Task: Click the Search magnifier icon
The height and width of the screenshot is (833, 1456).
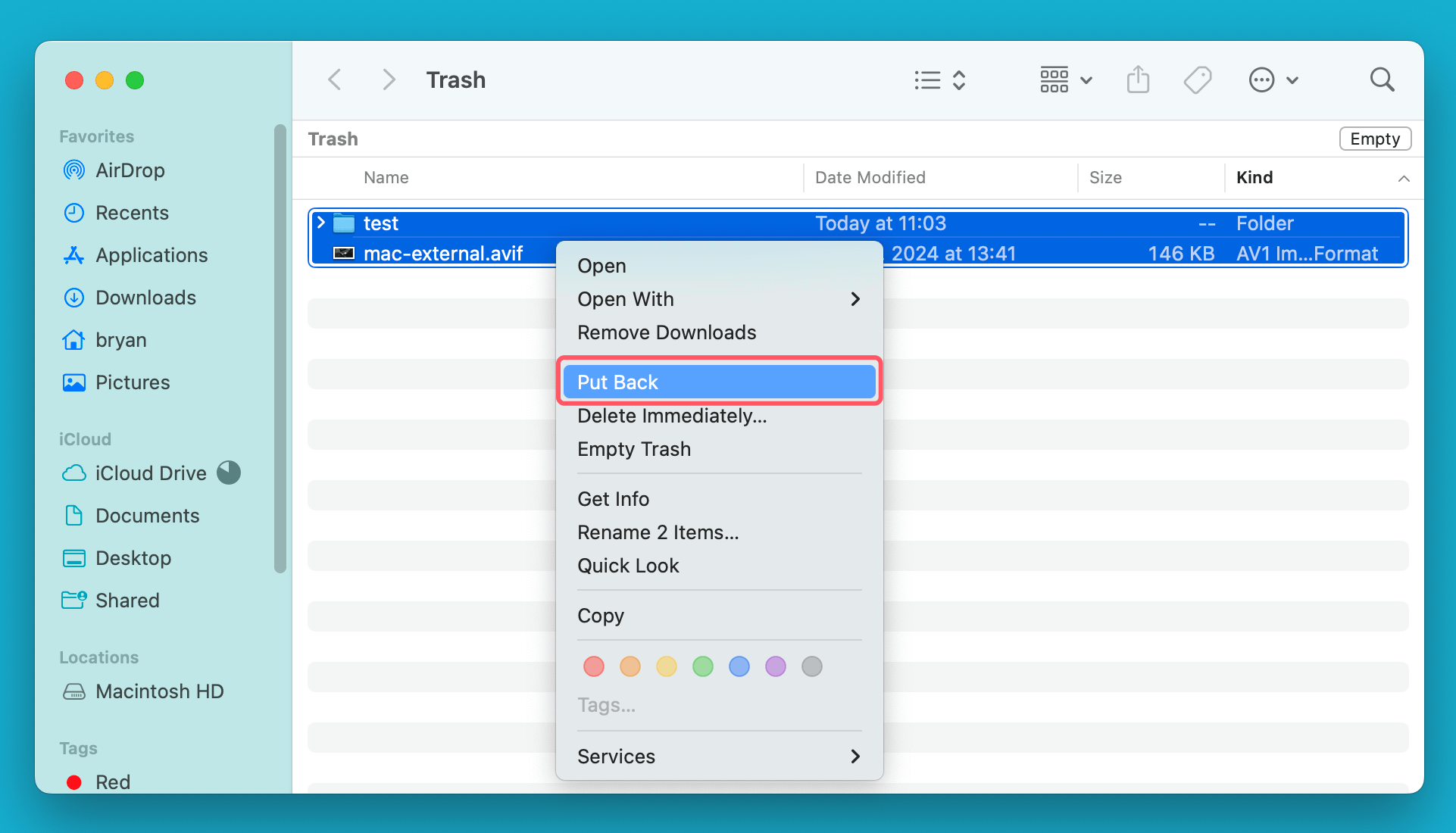Action: click(1382, 80)
